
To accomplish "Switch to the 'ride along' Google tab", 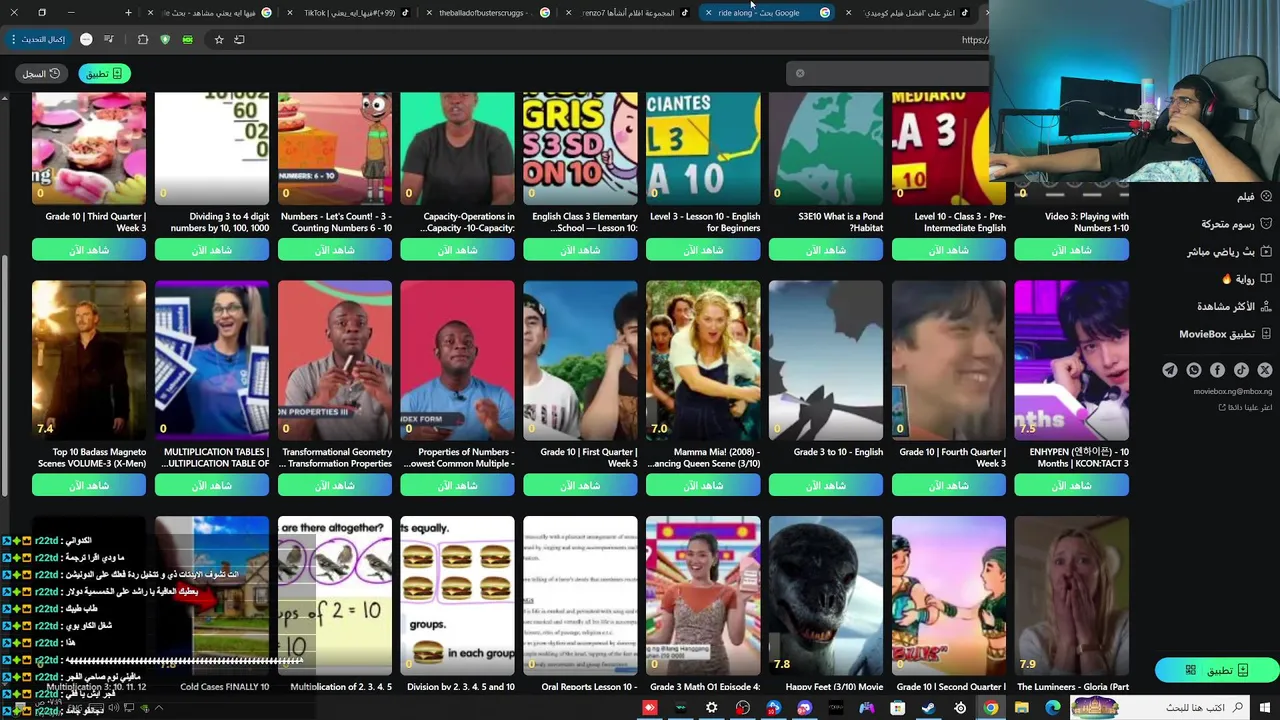I will point(768,12).
